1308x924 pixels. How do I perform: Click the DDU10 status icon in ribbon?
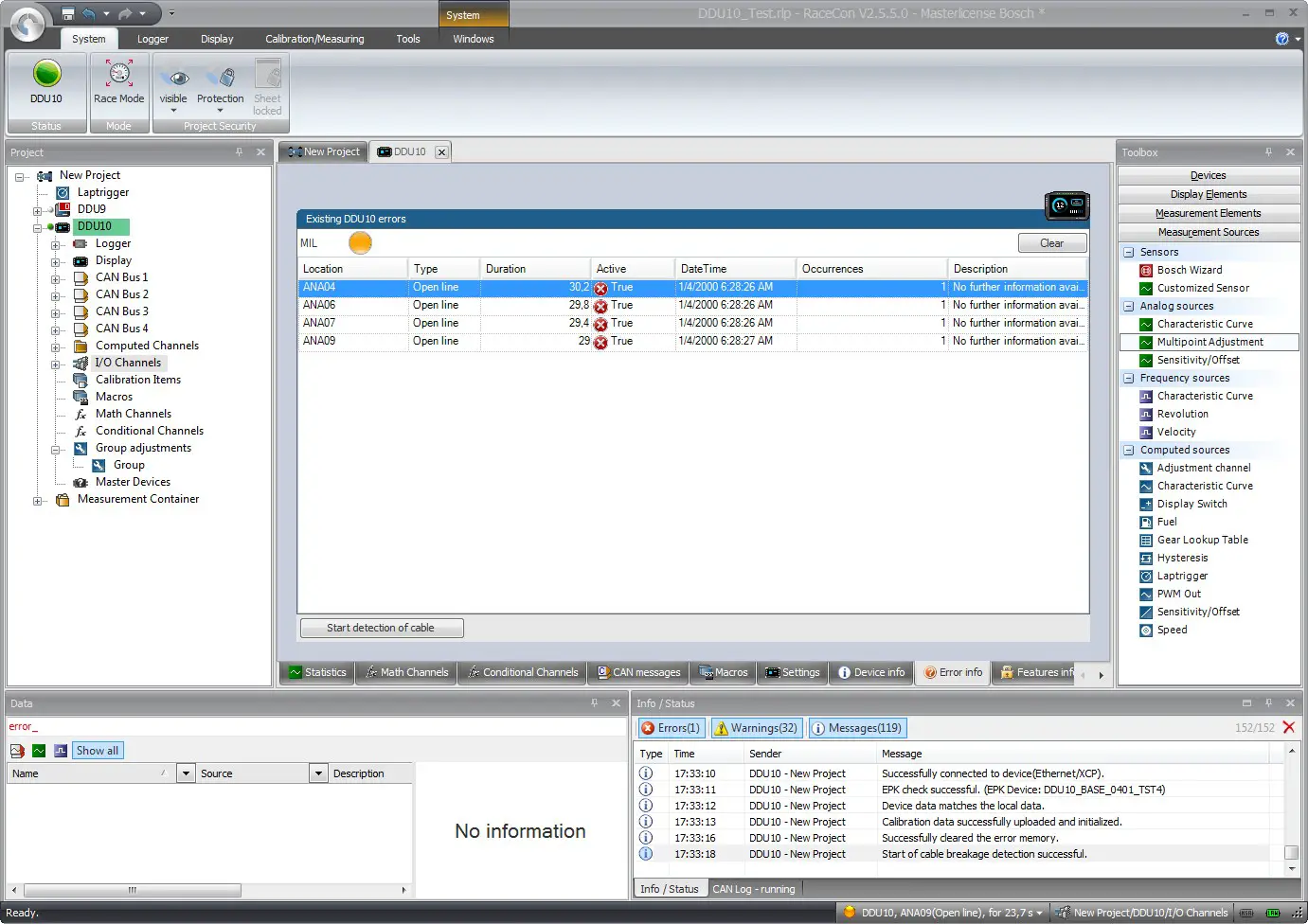click(x=46, y=74)
